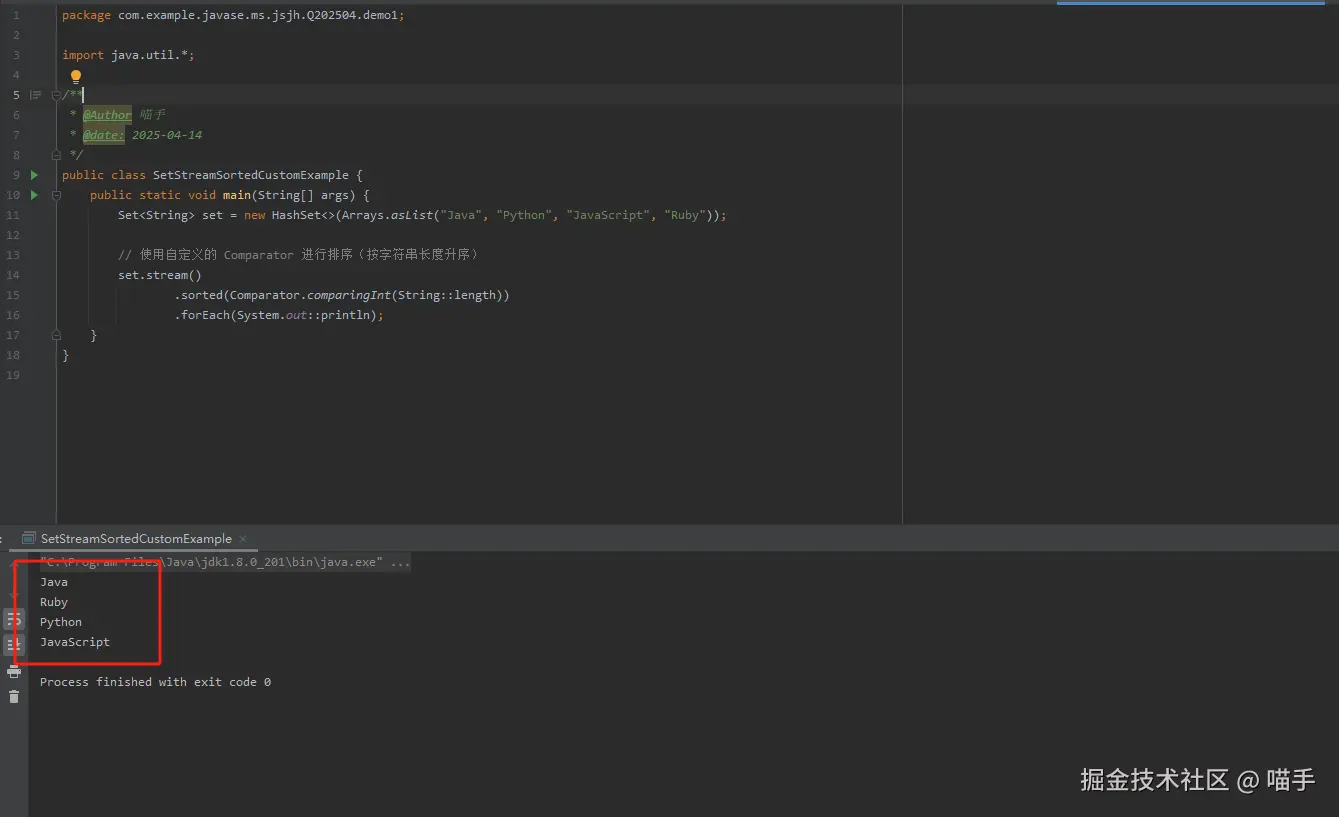Click line number 12 in the gutter
The width and height of the screenshot is (1339, 817).
click(x=13, y=235)
